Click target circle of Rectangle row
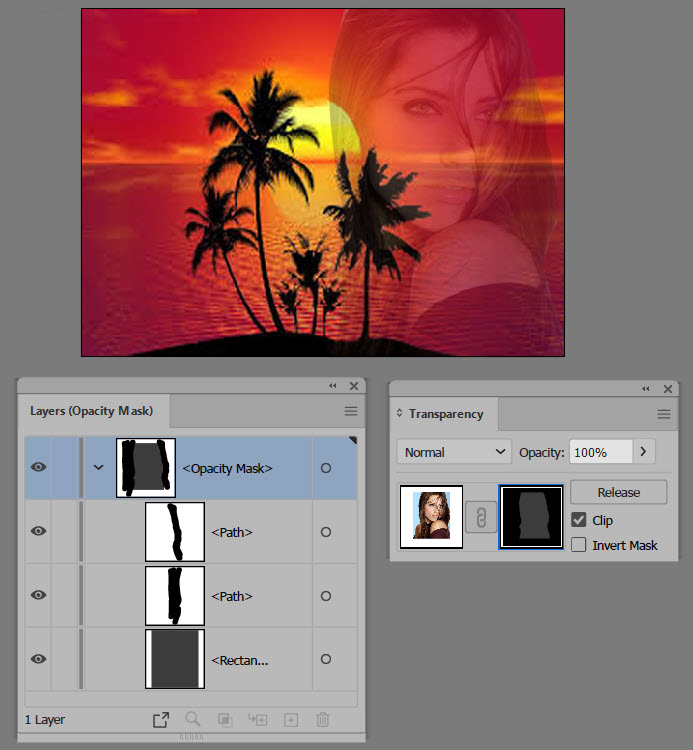The image size is (693, 750). point(326,659)
